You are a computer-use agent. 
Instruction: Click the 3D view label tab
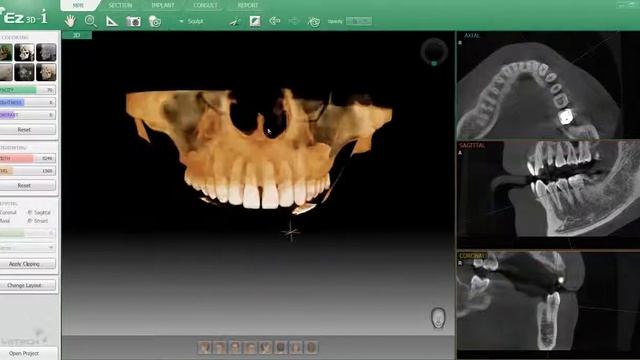point(77,35)
